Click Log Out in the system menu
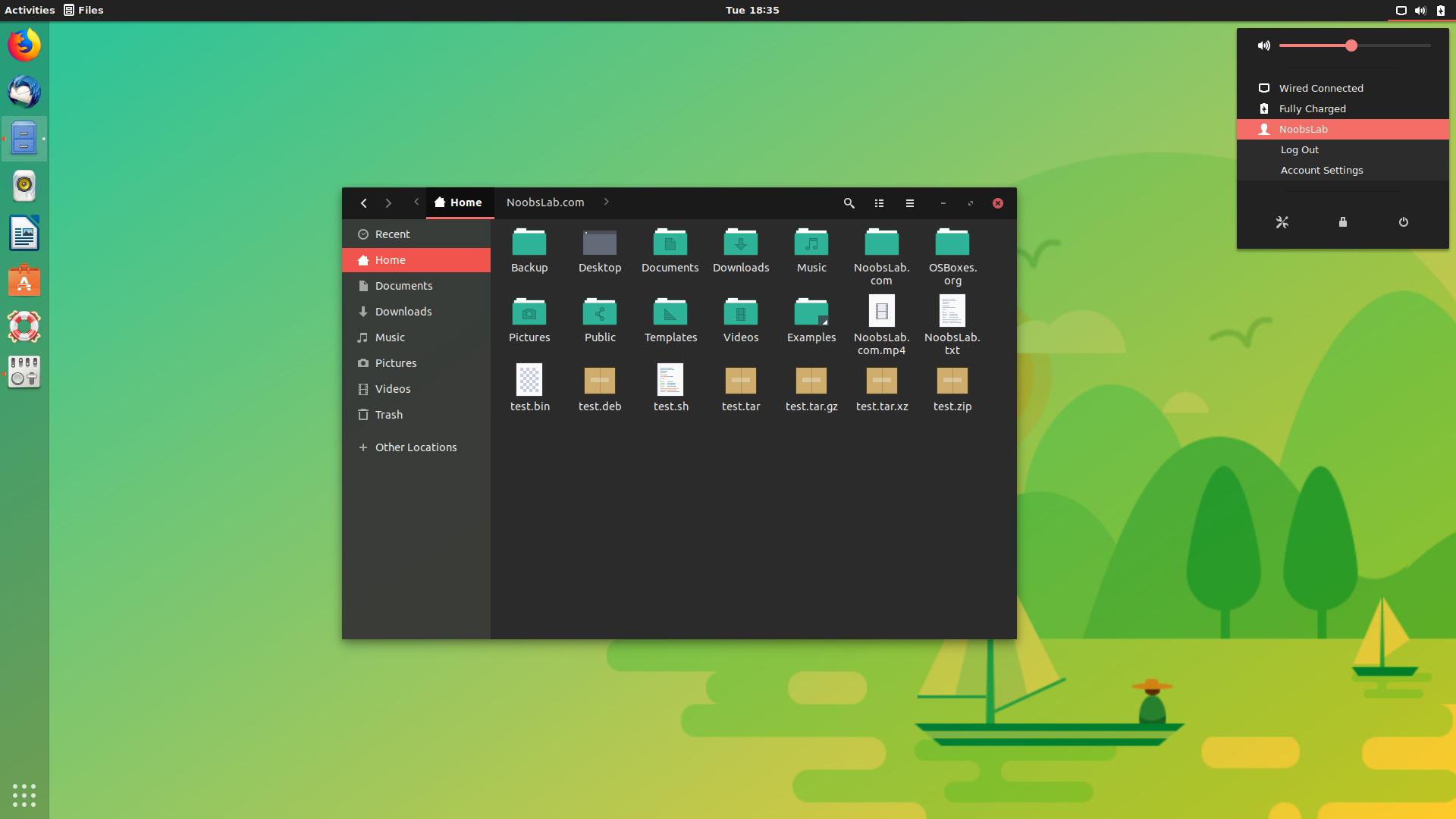 pos(1300,149)
